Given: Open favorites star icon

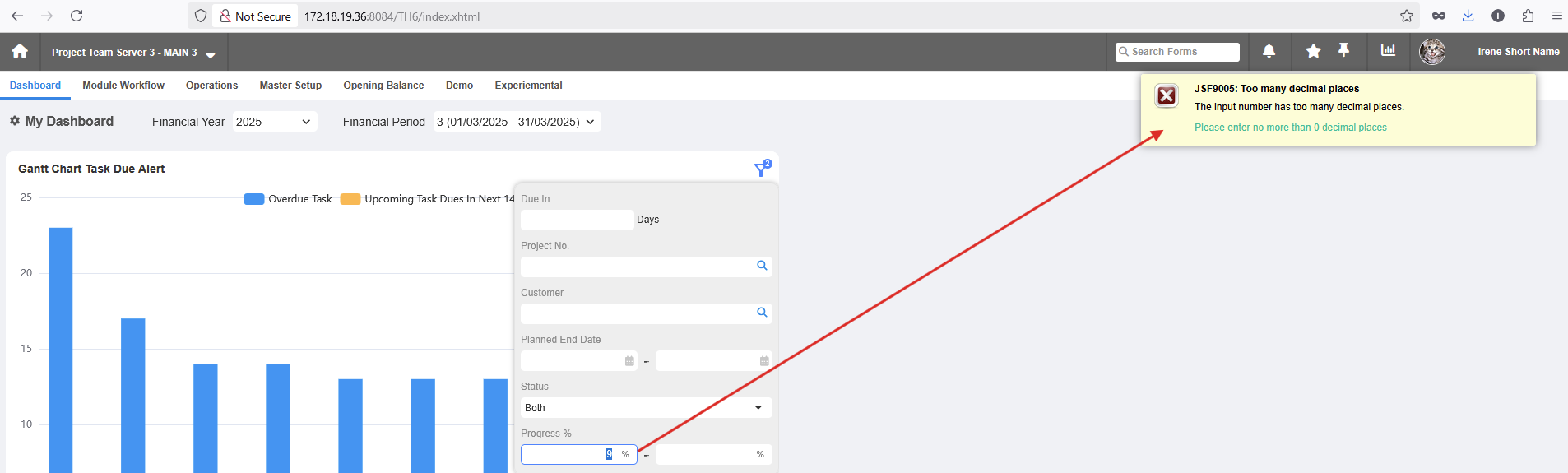Looking at the screenshot, I should click(1313, 51).
